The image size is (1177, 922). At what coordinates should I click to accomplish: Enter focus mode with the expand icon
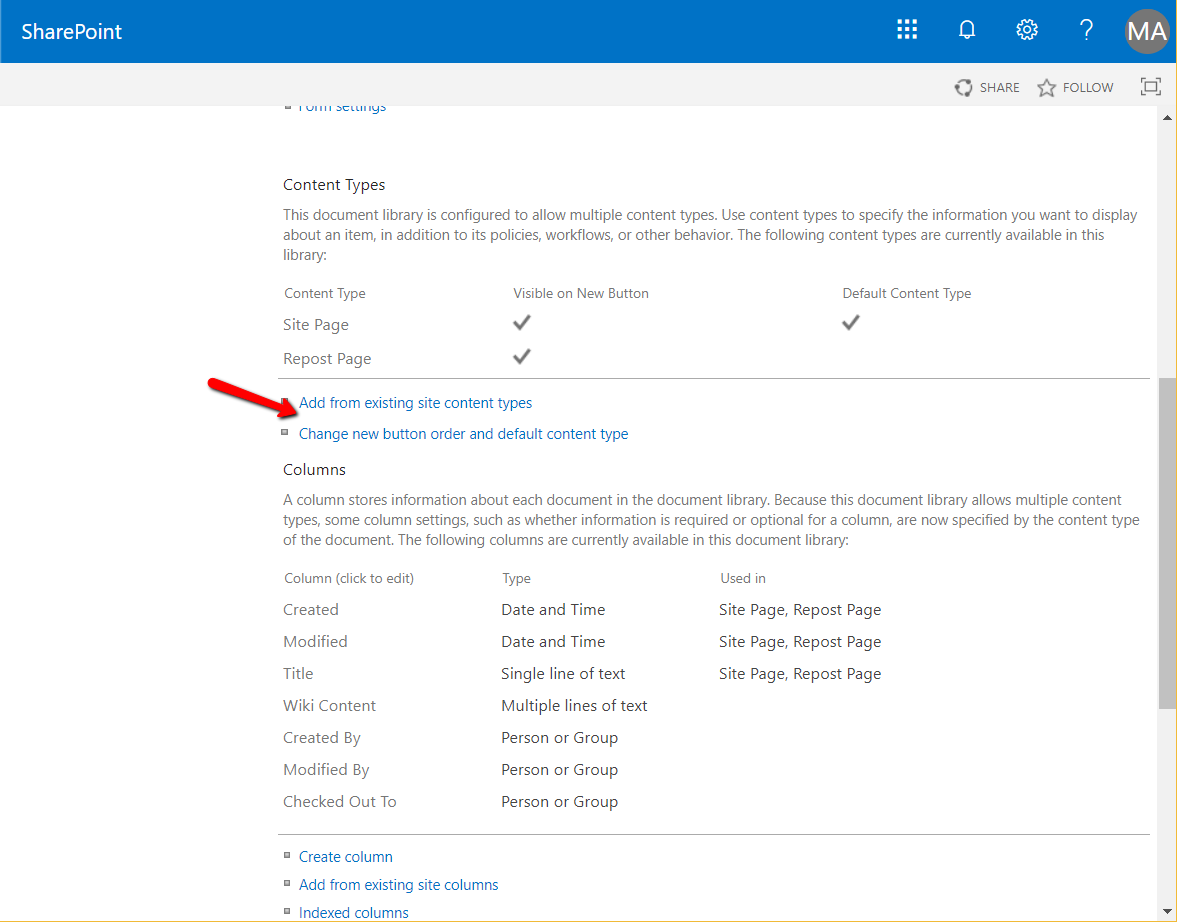tap(1150, 87)
